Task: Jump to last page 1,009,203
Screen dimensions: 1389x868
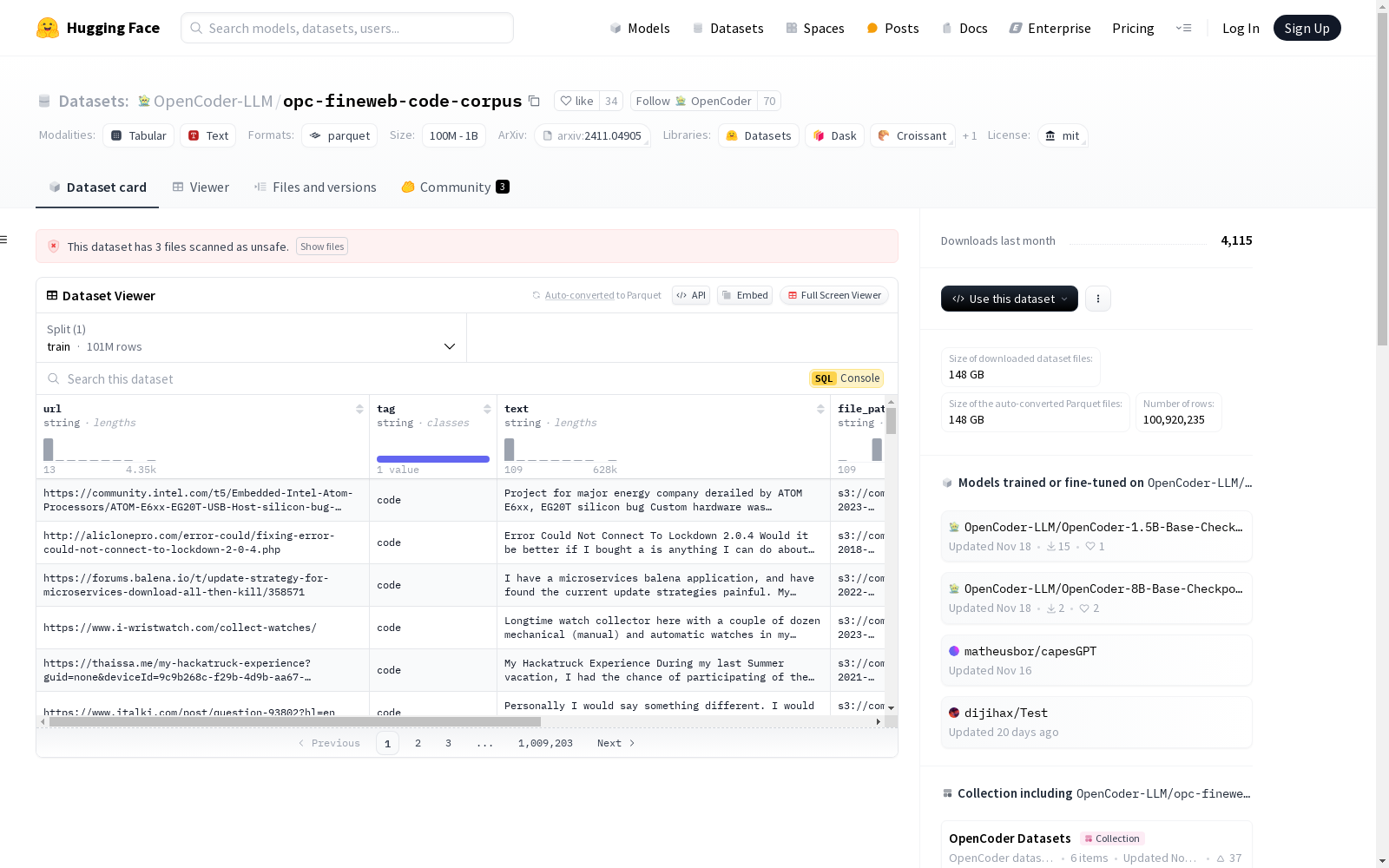Action: 545,743
